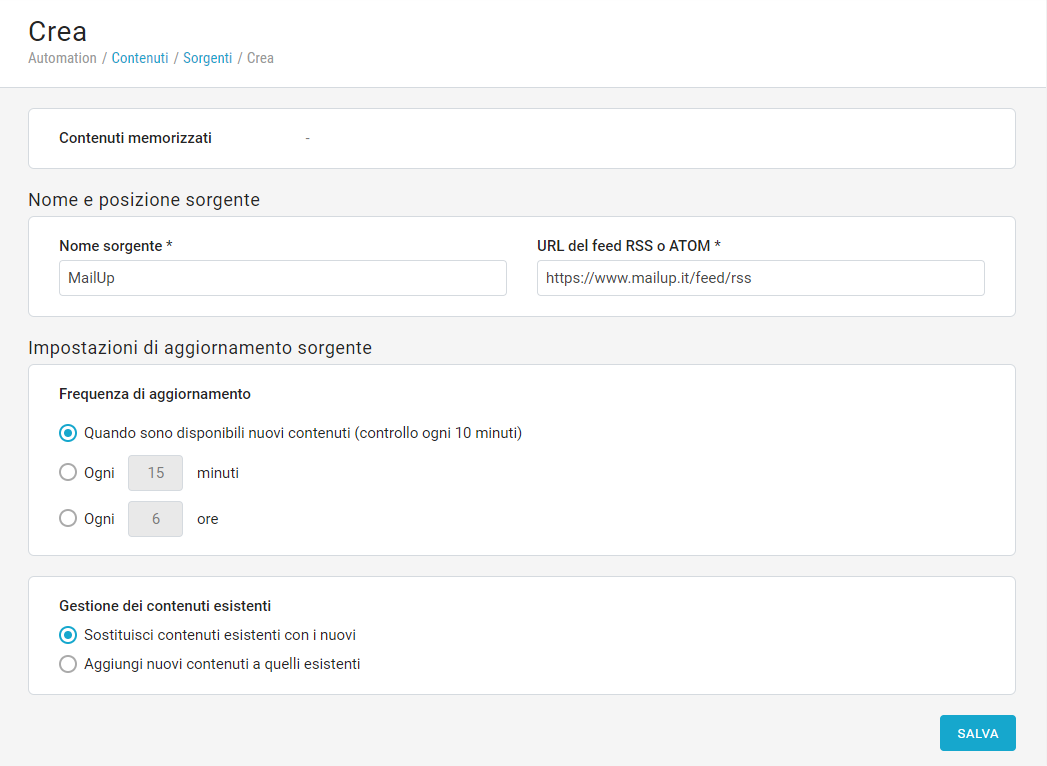
Task: Choose the 'Ogni minuti' radio button
Action: click(x=68, y=473)
